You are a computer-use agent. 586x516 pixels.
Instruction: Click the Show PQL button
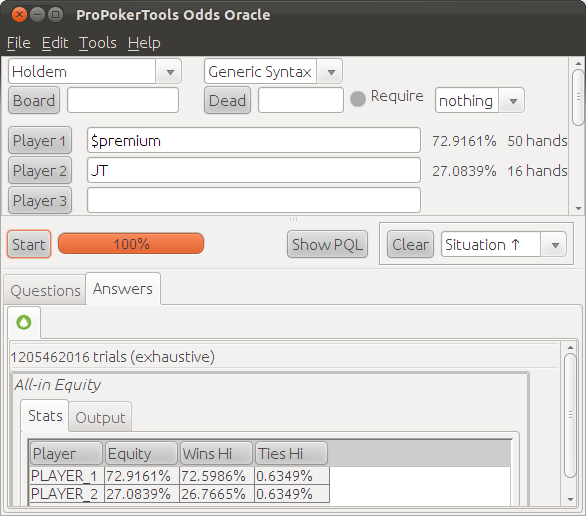pyautogui.click(x=327, y=244)
